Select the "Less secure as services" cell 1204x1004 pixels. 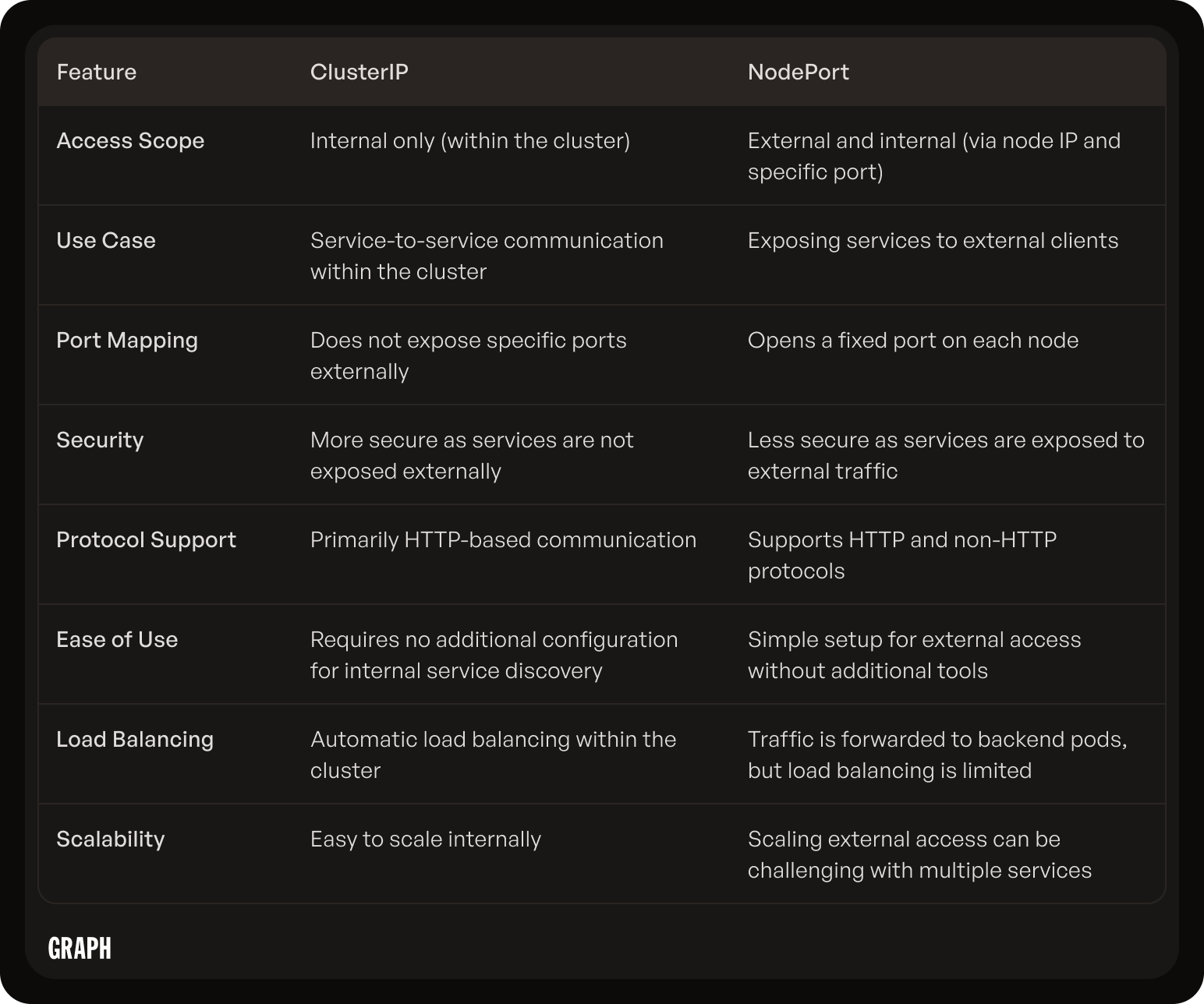[946, 455]
